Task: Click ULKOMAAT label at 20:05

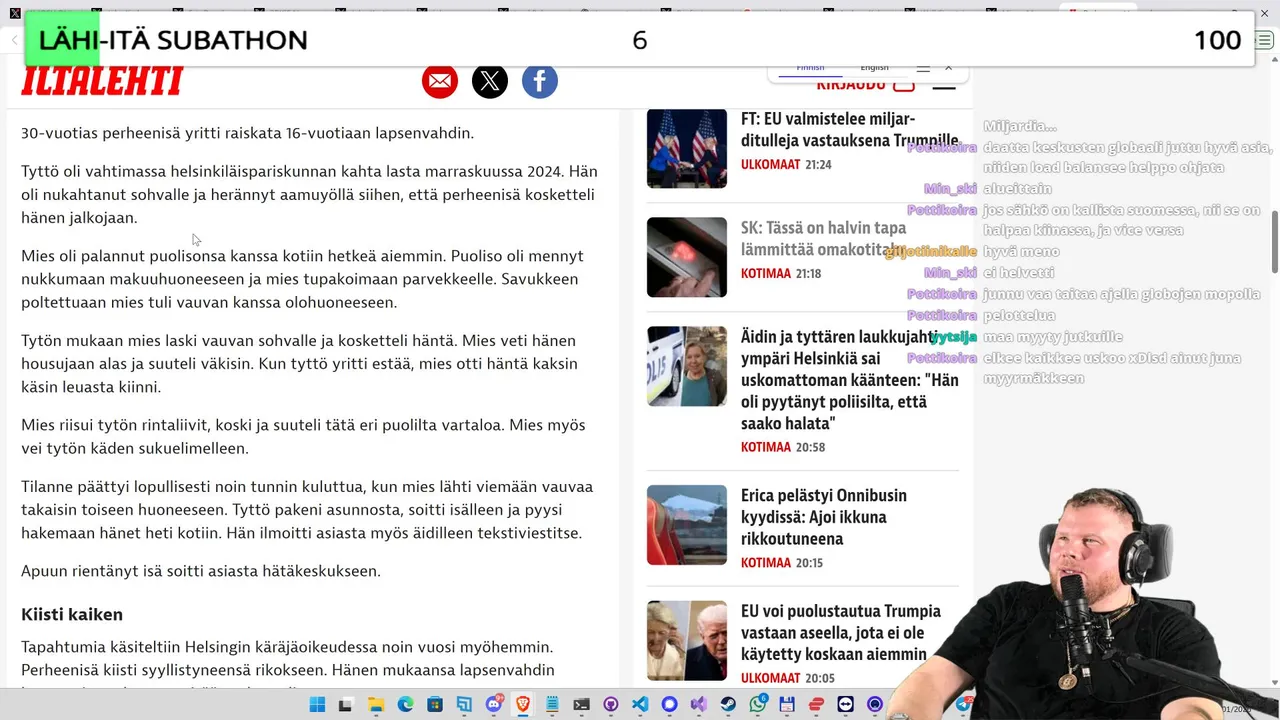Action: [x=771, y=679]
